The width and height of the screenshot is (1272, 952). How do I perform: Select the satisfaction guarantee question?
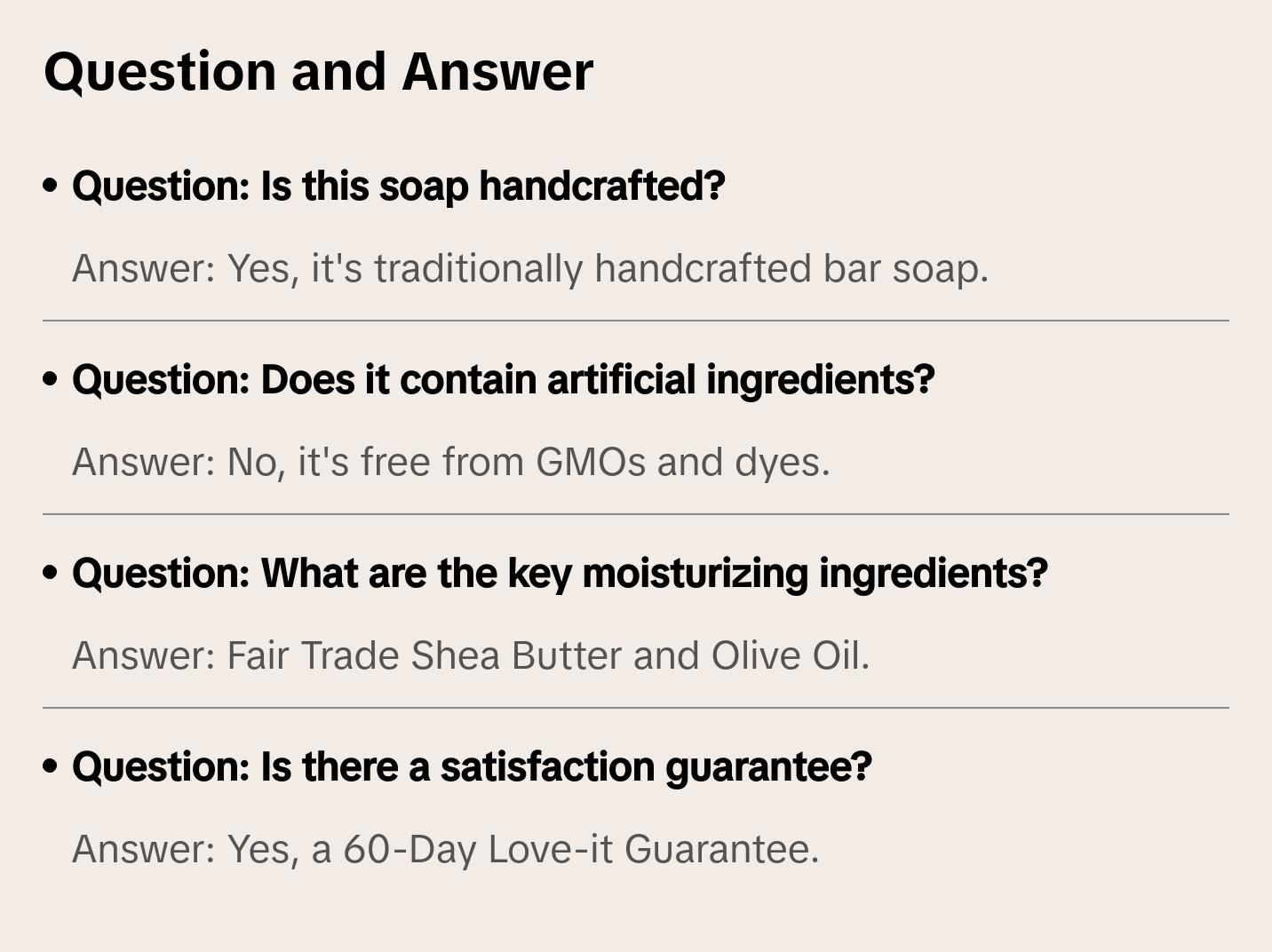[472, 767]
